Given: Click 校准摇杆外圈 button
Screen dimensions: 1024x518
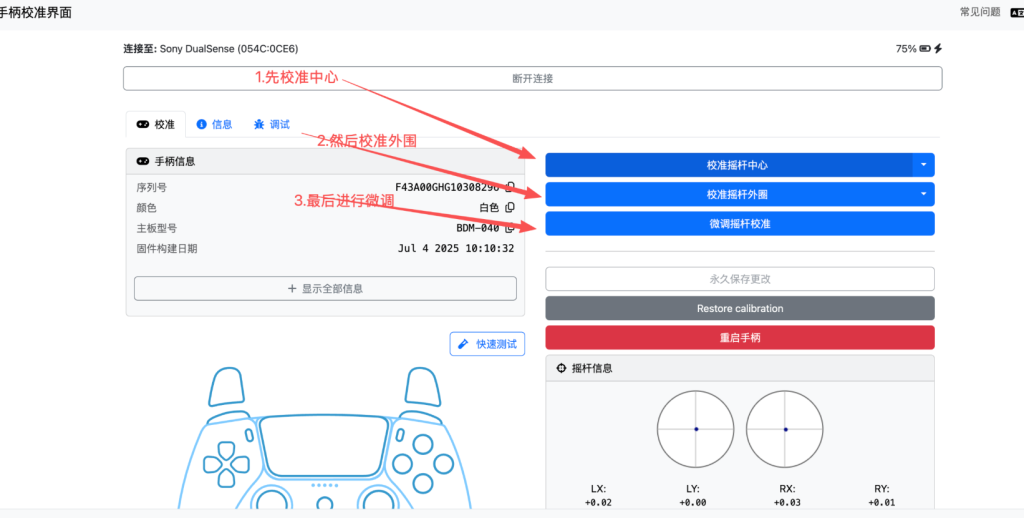Looking at the screenshot, I should click(729, 194).
